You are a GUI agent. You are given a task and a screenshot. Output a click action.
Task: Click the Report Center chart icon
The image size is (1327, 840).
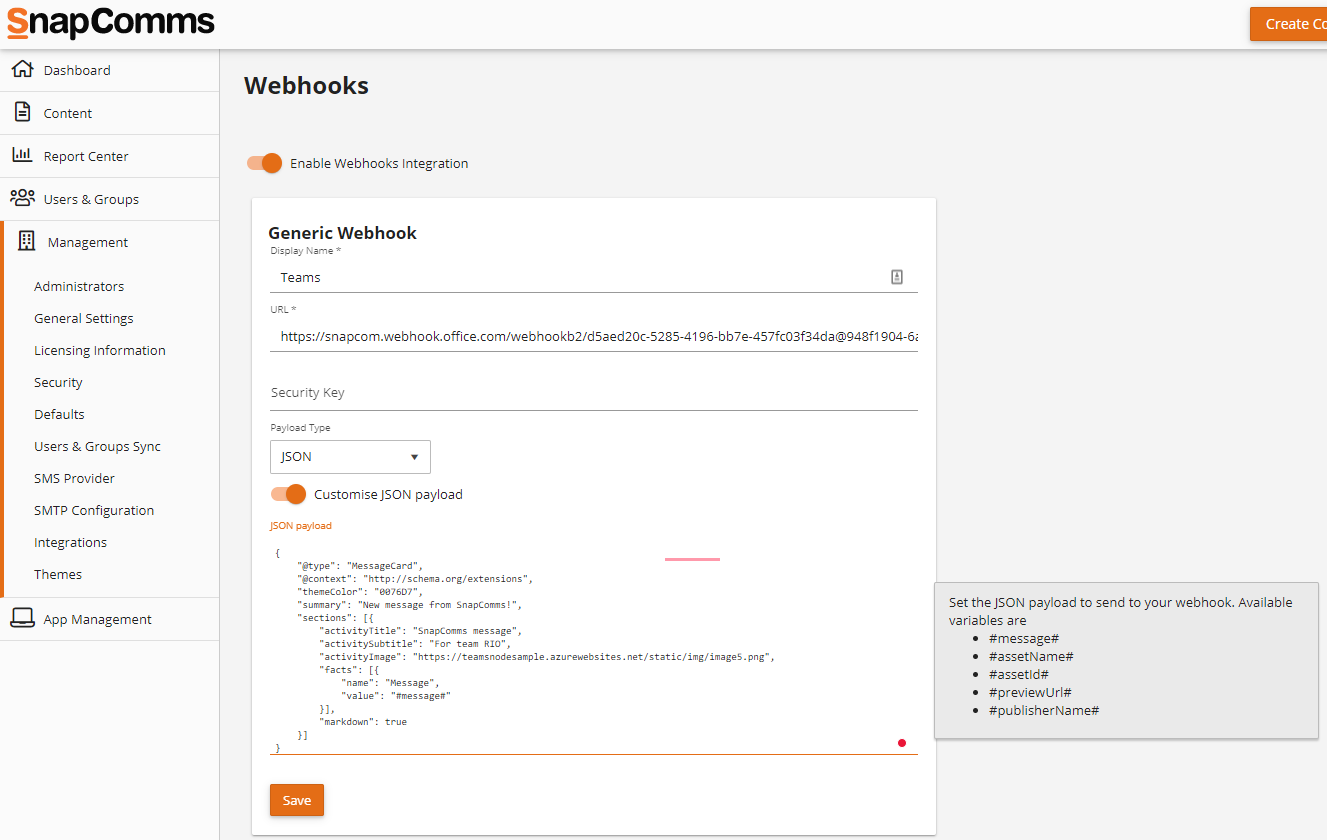(x=22, y=155)
